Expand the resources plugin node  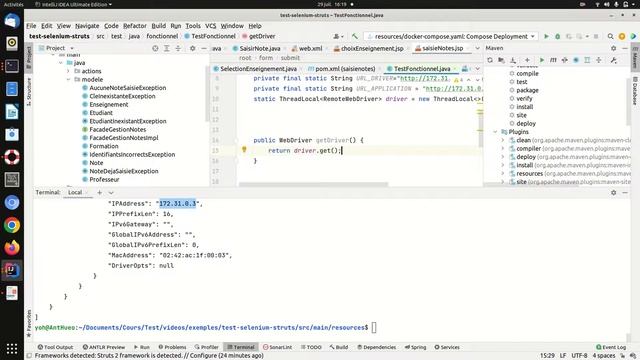click(x=503, y=173)
